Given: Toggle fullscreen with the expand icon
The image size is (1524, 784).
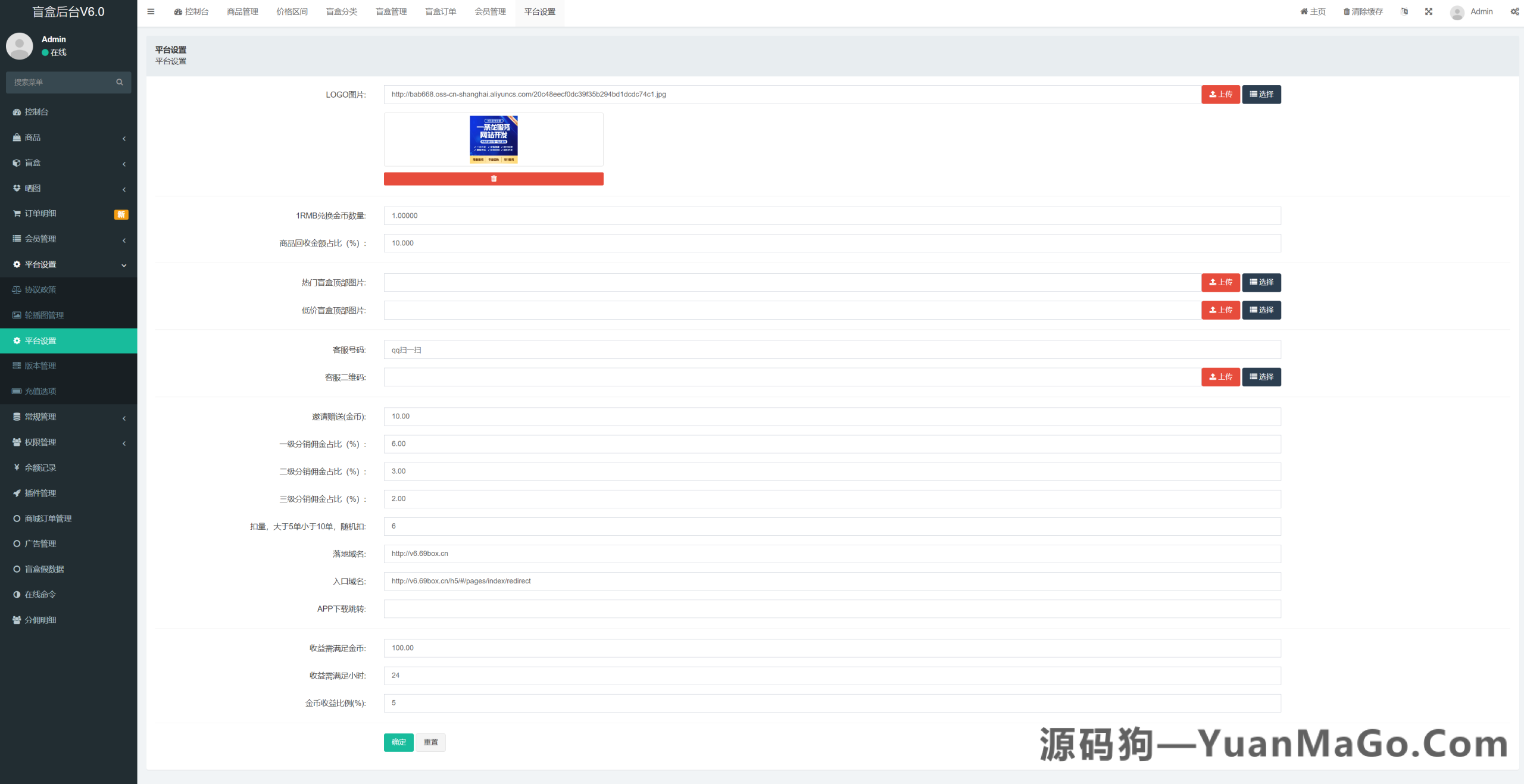Looking at the screenshot, I should tap(1429, 11).
